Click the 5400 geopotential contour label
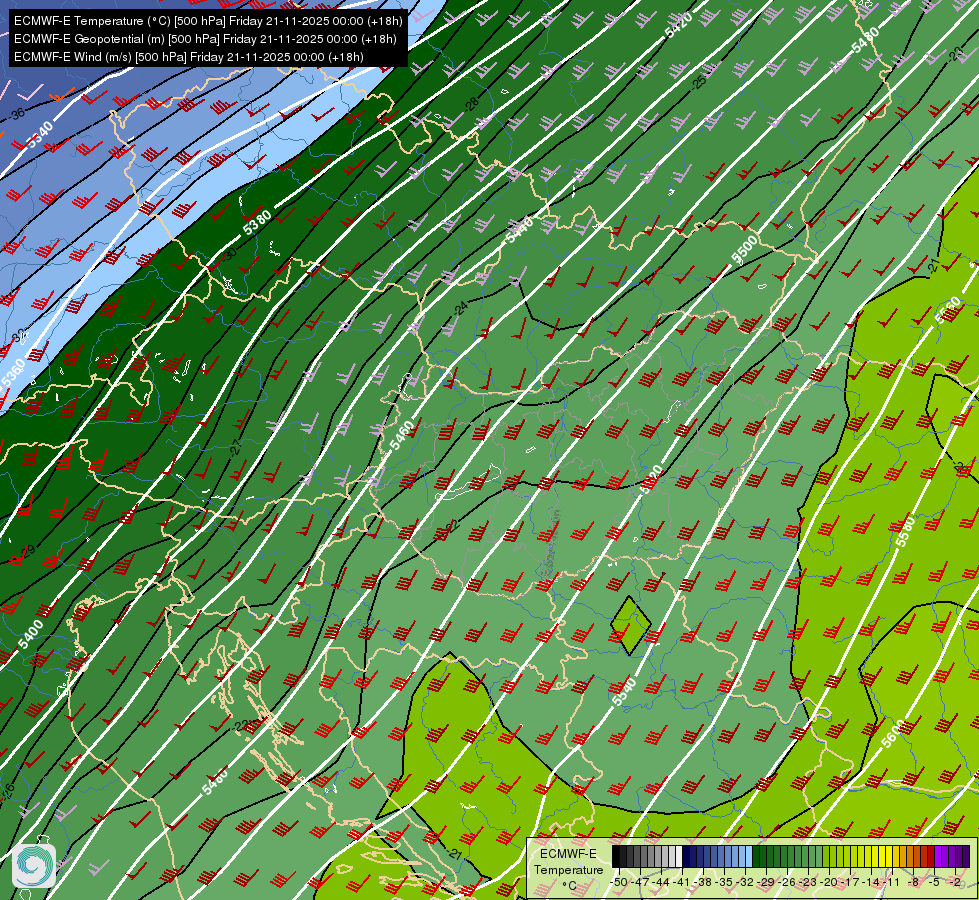This screenshot has width=979, height=900. (x=31, y=634)
